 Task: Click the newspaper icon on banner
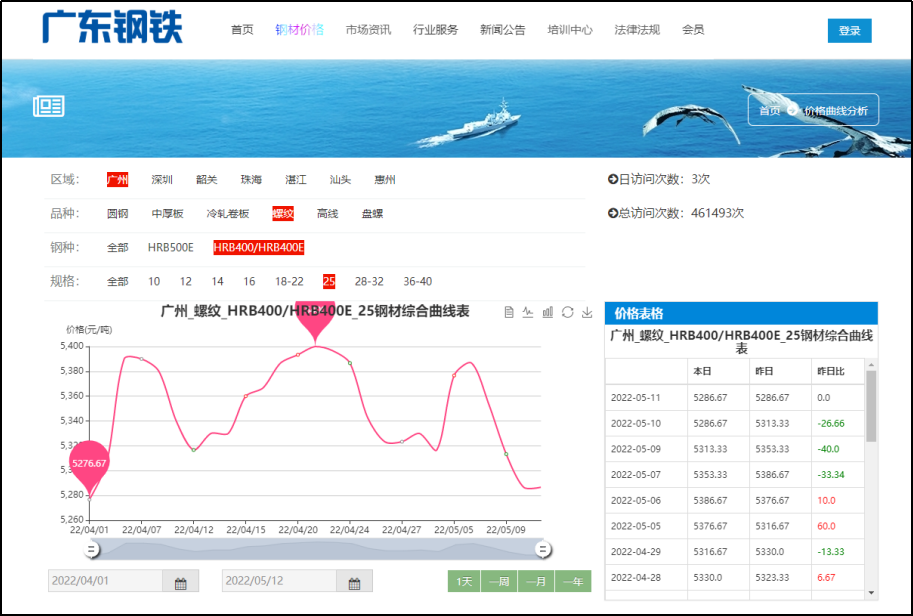[x=48, y=106]
